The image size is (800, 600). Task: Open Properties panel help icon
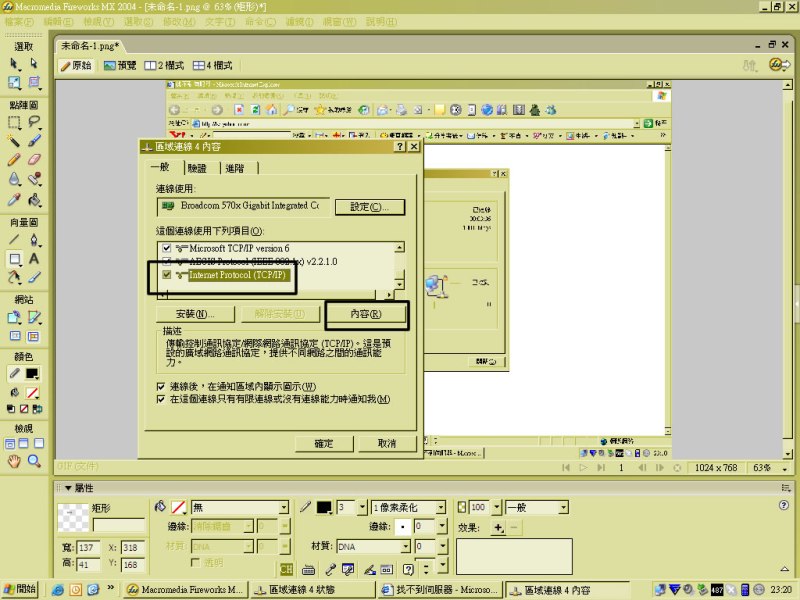click(x=784, y=505)
